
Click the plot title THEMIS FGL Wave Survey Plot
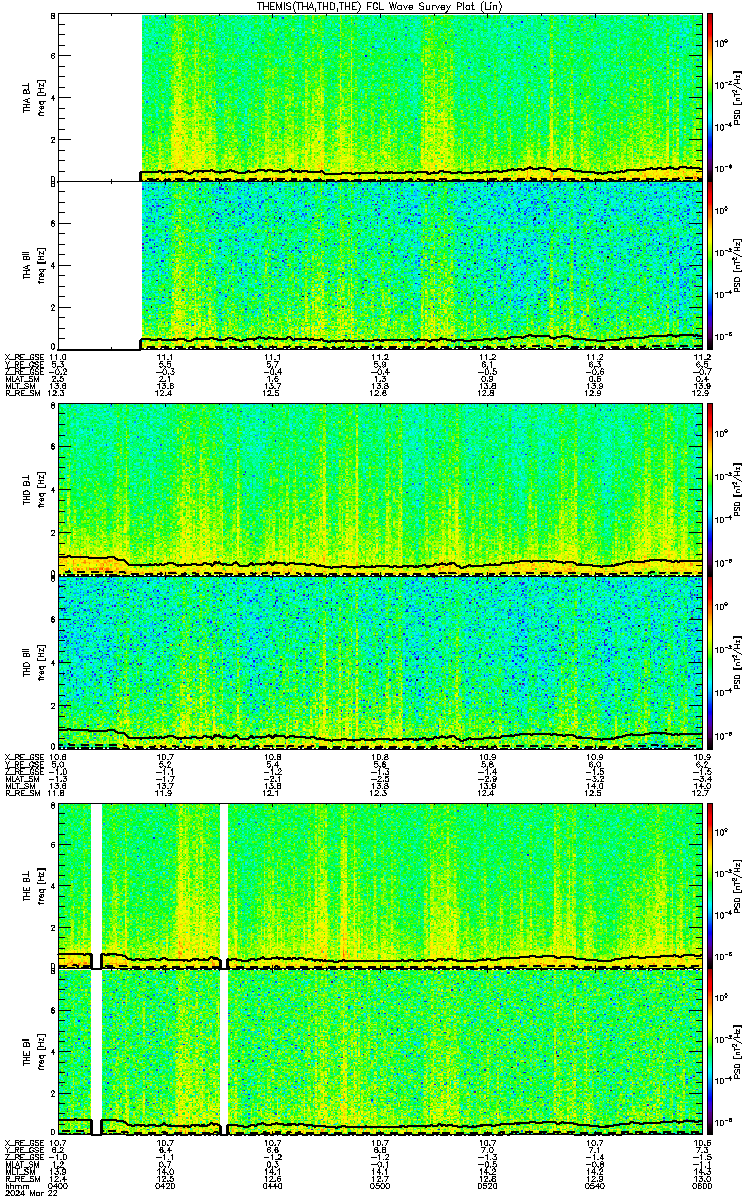pyautogui.click(x=380, y=7)
